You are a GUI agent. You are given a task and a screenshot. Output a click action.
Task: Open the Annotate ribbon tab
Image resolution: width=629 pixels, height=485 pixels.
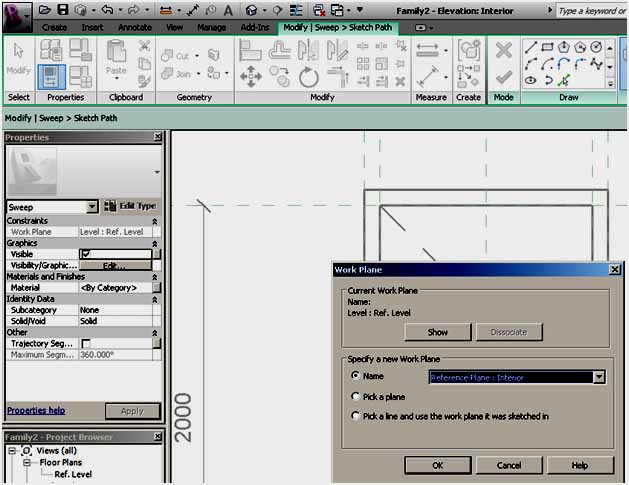pos(135,28)
